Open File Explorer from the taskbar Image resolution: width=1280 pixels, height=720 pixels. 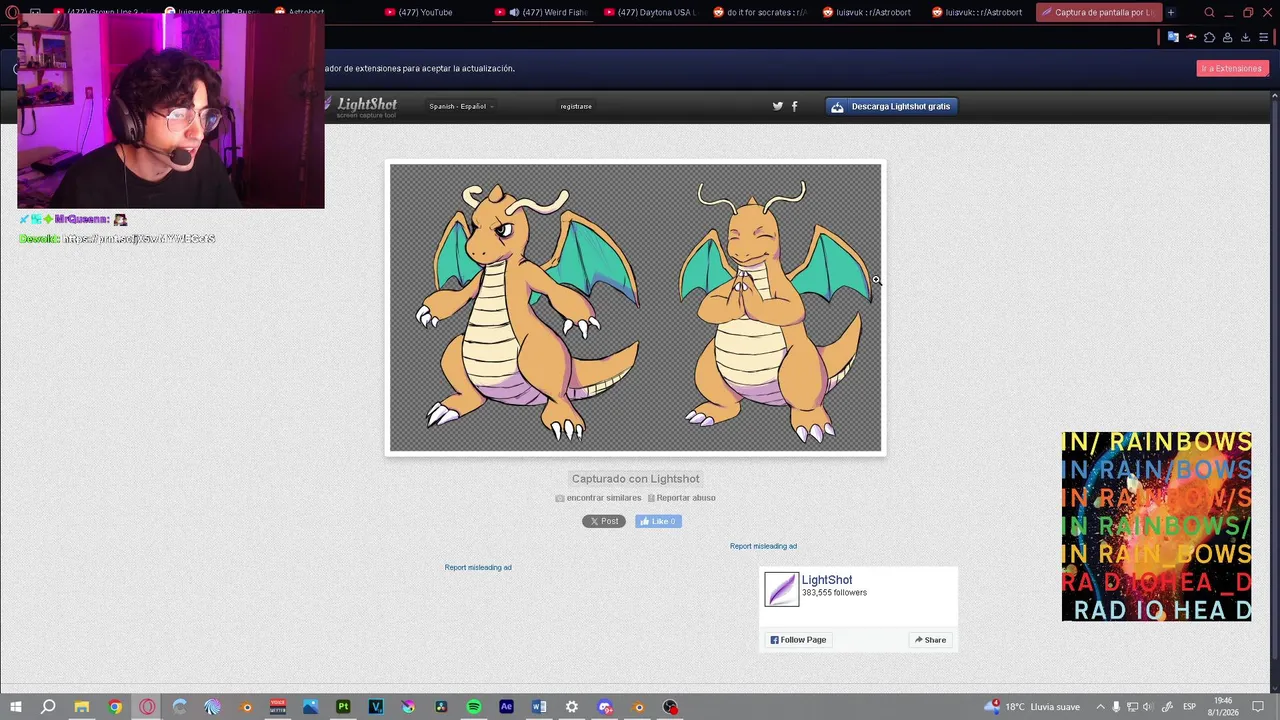point(82,707)
